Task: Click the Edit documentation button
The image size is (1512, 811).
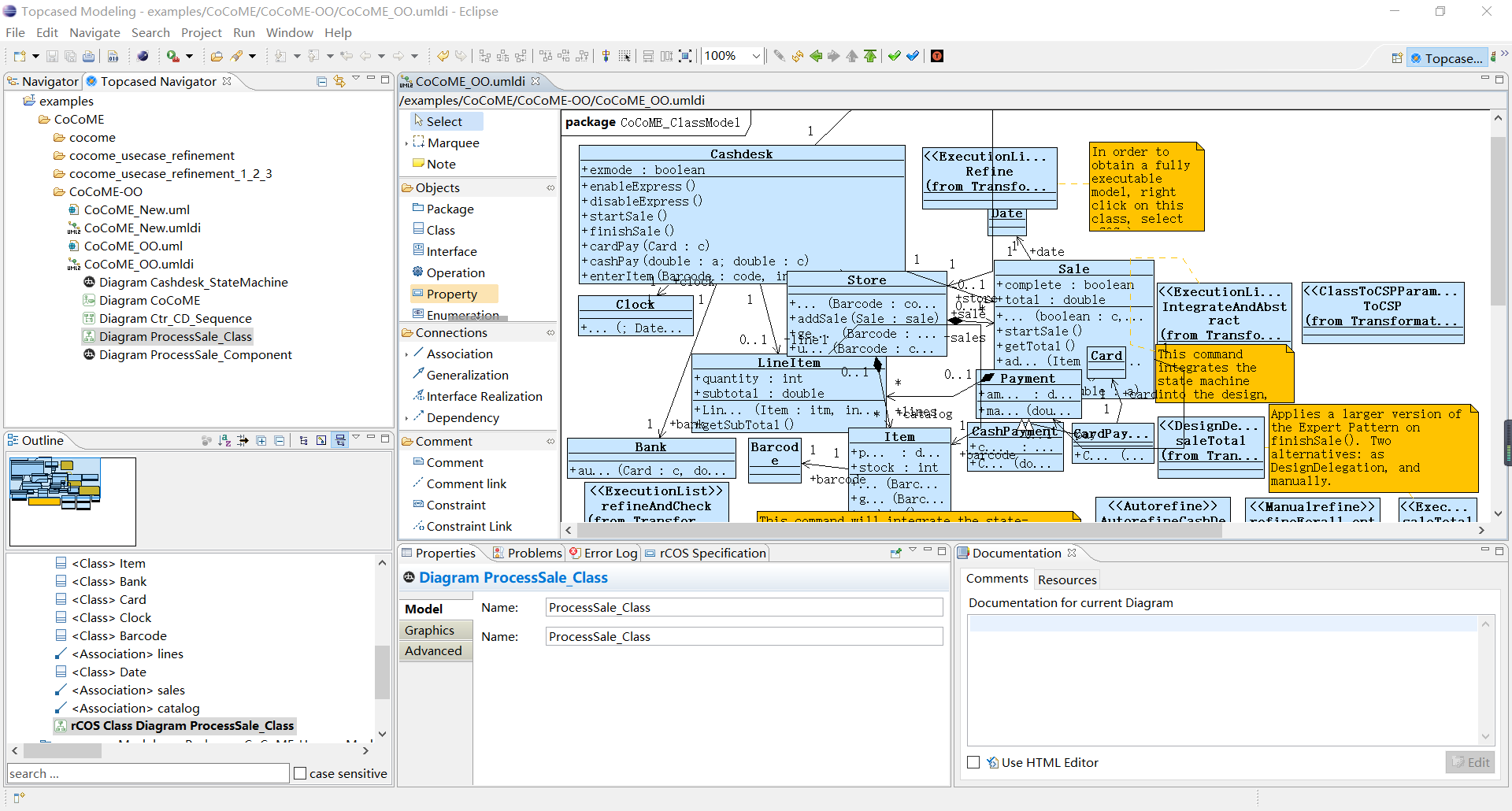Action: 1470,762
